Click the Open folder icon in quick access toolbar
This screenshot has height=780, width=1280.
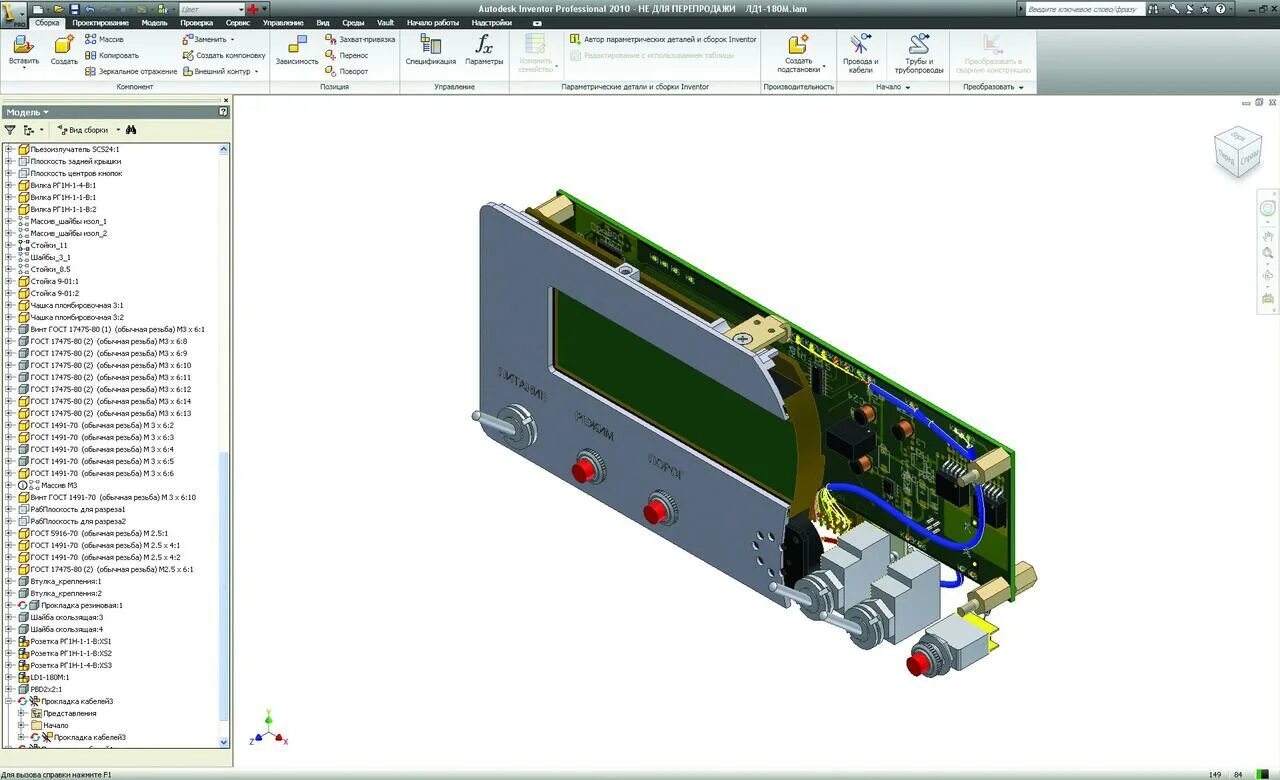point(59,8)
